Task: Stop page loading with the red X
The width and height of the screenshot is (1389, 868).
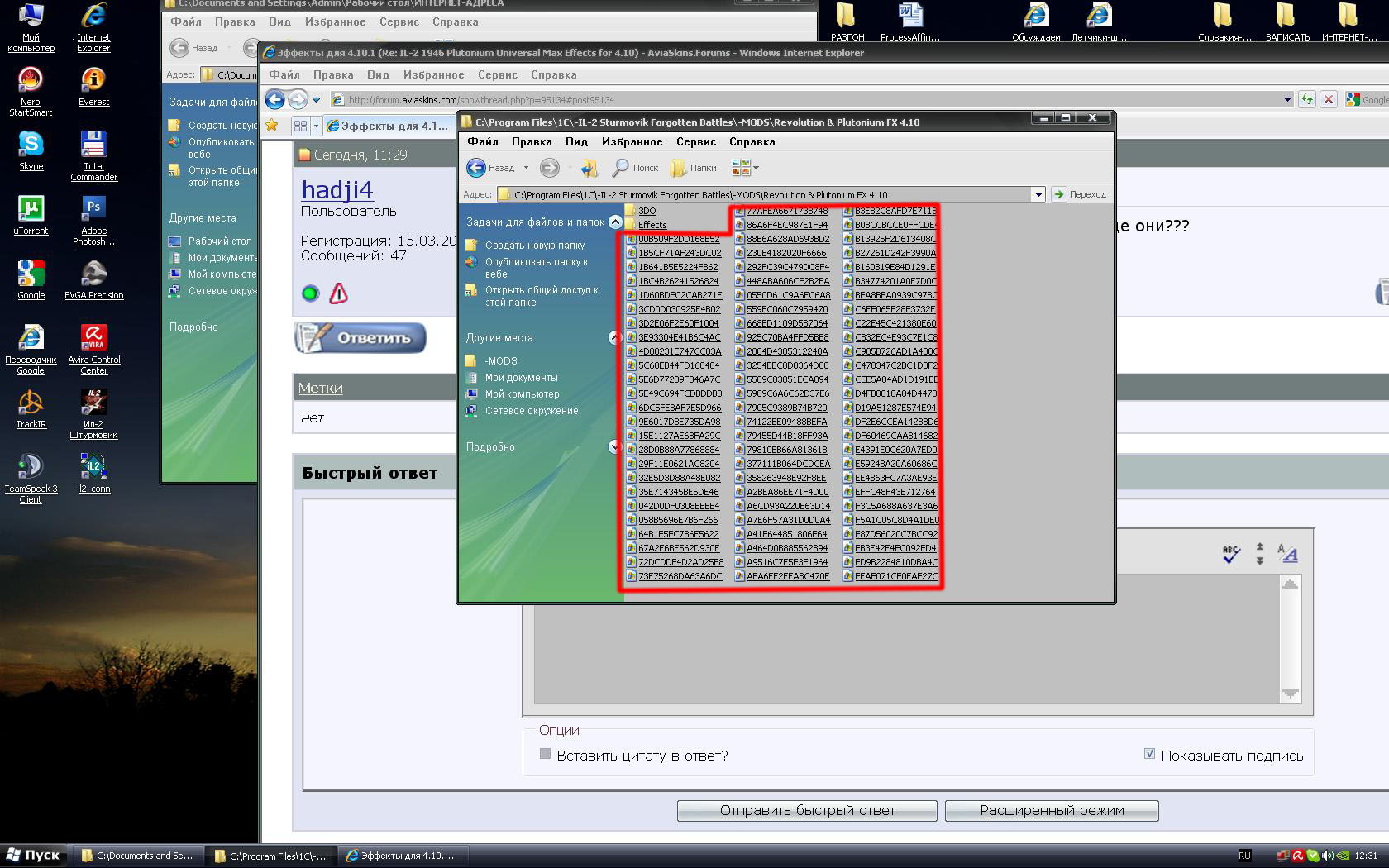Action: pos(1329,99)
